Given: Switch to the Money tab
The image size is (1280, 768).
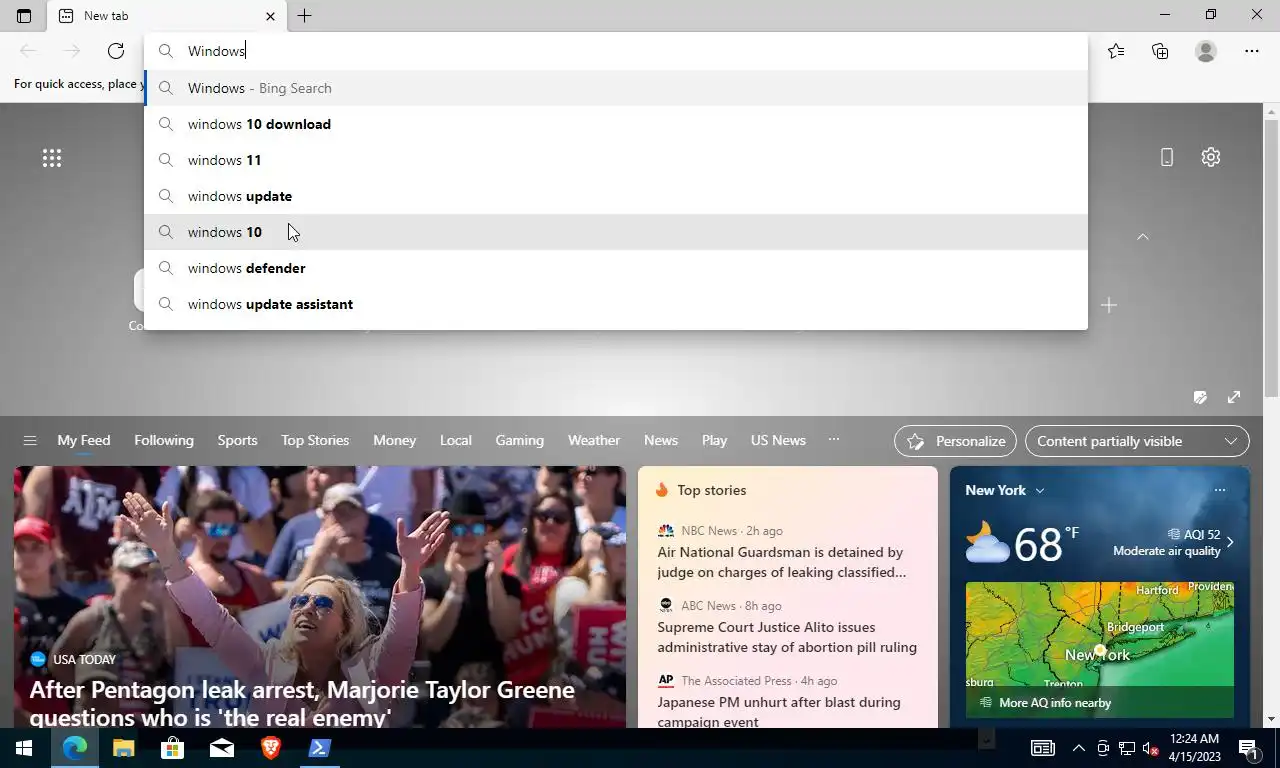Looking at the screenshot, I should pos(394,441).
